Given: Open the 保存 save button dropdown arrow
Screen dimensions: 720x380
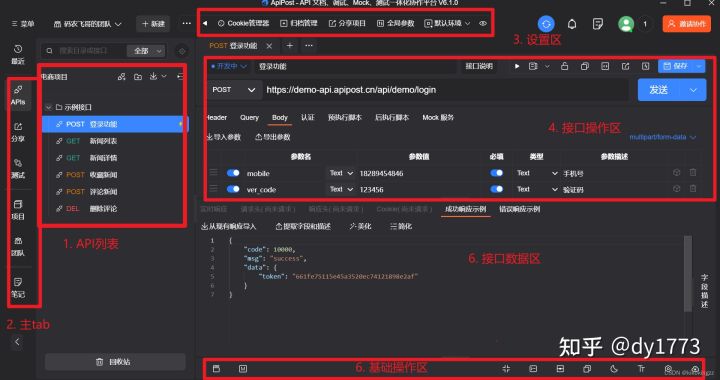Looking at the screenshot, I should click(x=699, y=67).
